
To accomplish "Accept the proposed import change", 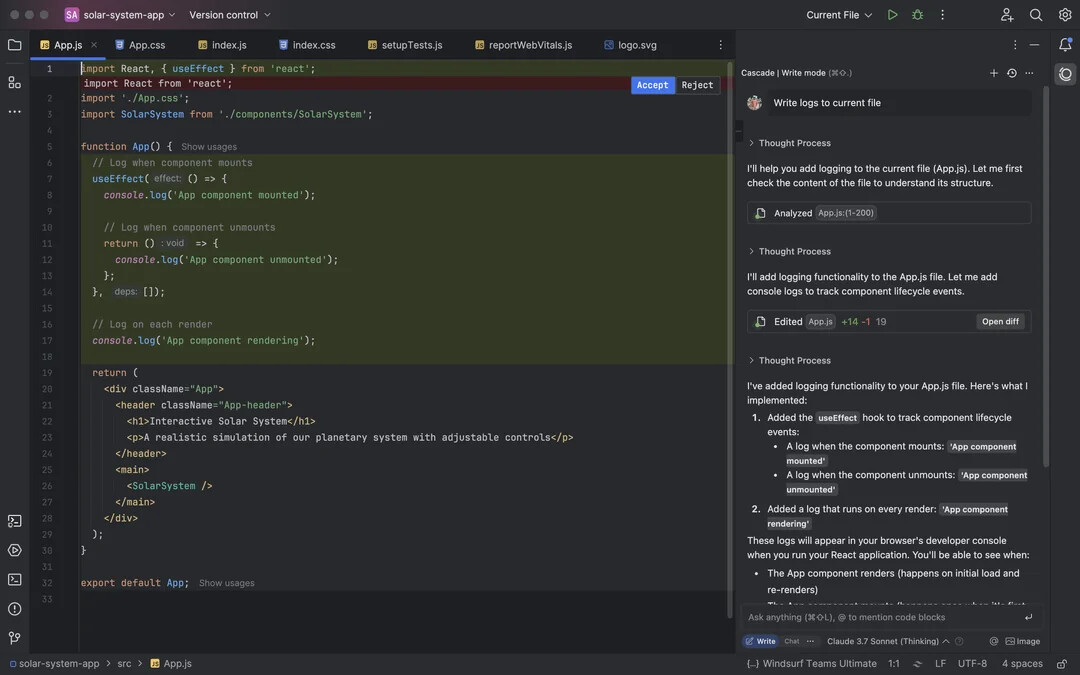I will click(652, 85).
